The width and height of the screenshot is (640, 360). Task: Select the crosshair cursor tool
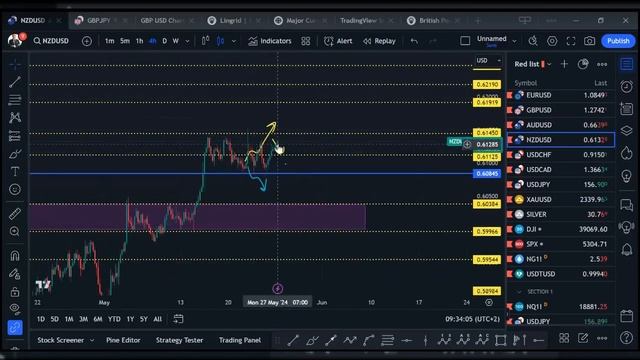15,64
